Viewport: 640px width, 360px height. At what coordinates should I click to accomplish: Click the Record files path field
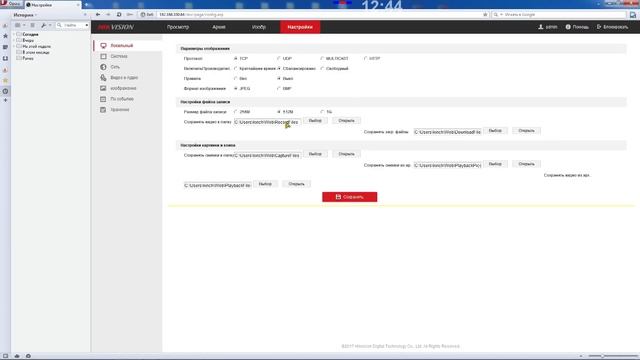pos(267,122)
